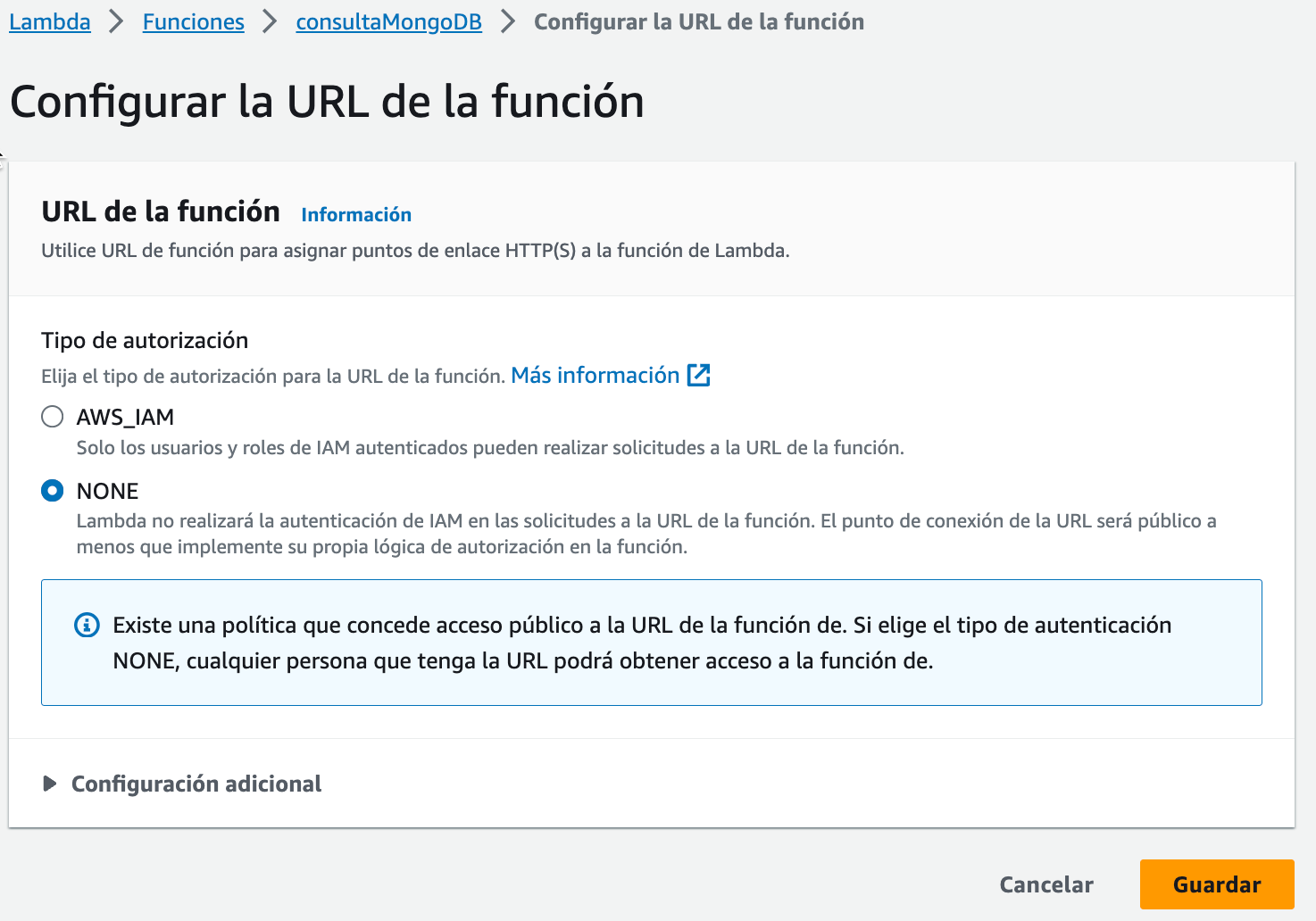The image size is (1316, 921).
Task: Go to Lambda breadcrumb link
Action: pos(50,21)
